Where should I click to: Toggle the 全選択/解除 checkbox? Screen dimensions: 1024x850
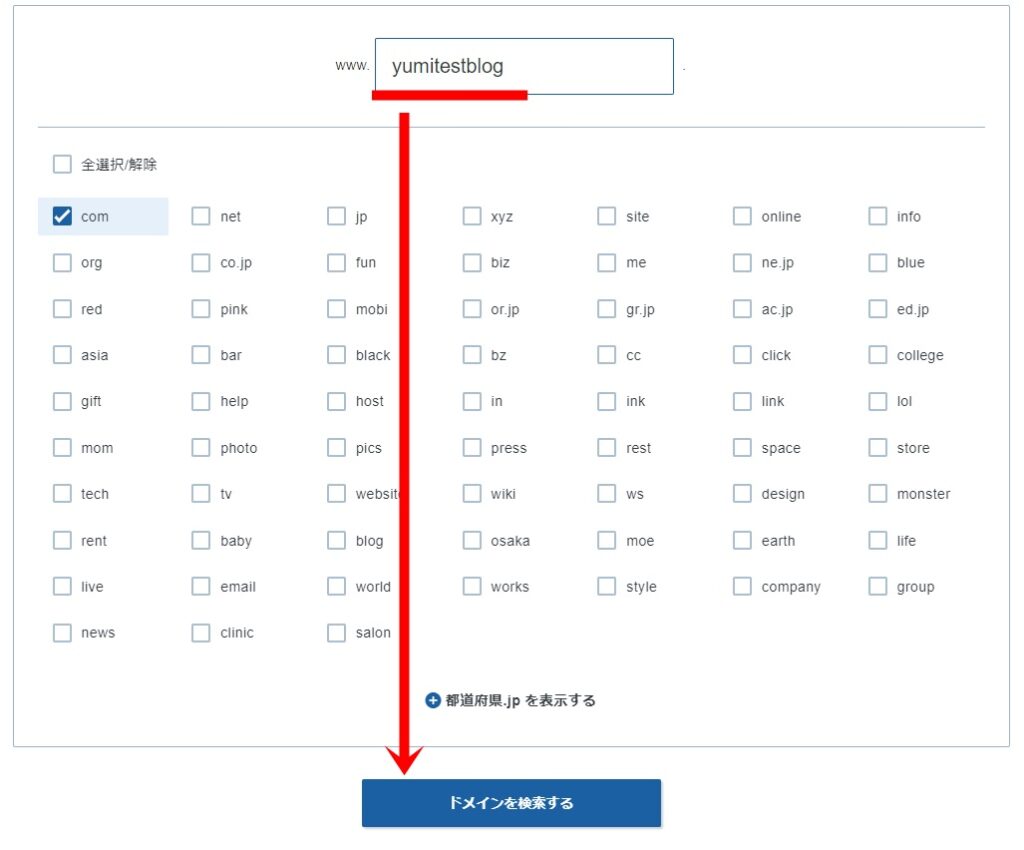63,165
